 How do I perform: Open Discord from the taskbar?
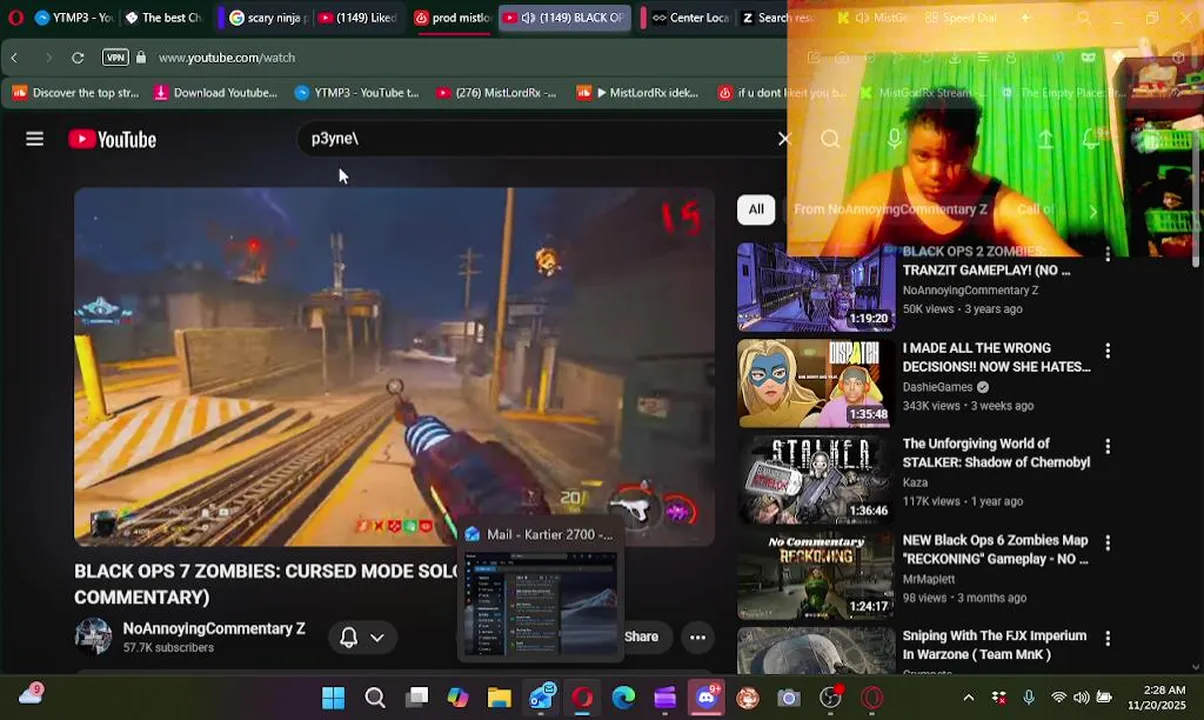(x=707, y=697)
